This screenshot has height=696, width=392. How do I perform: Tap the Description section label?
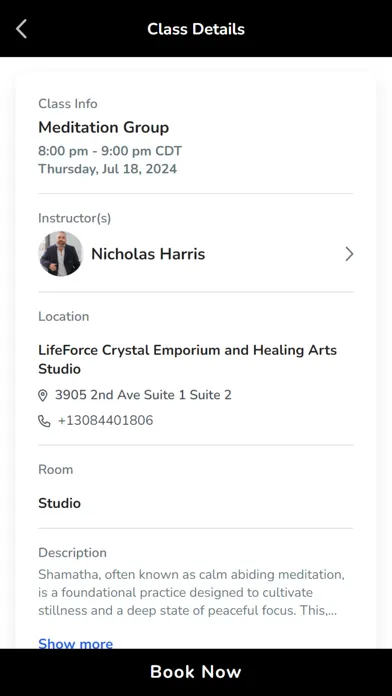pyautogui.click(x=72, y=553)
